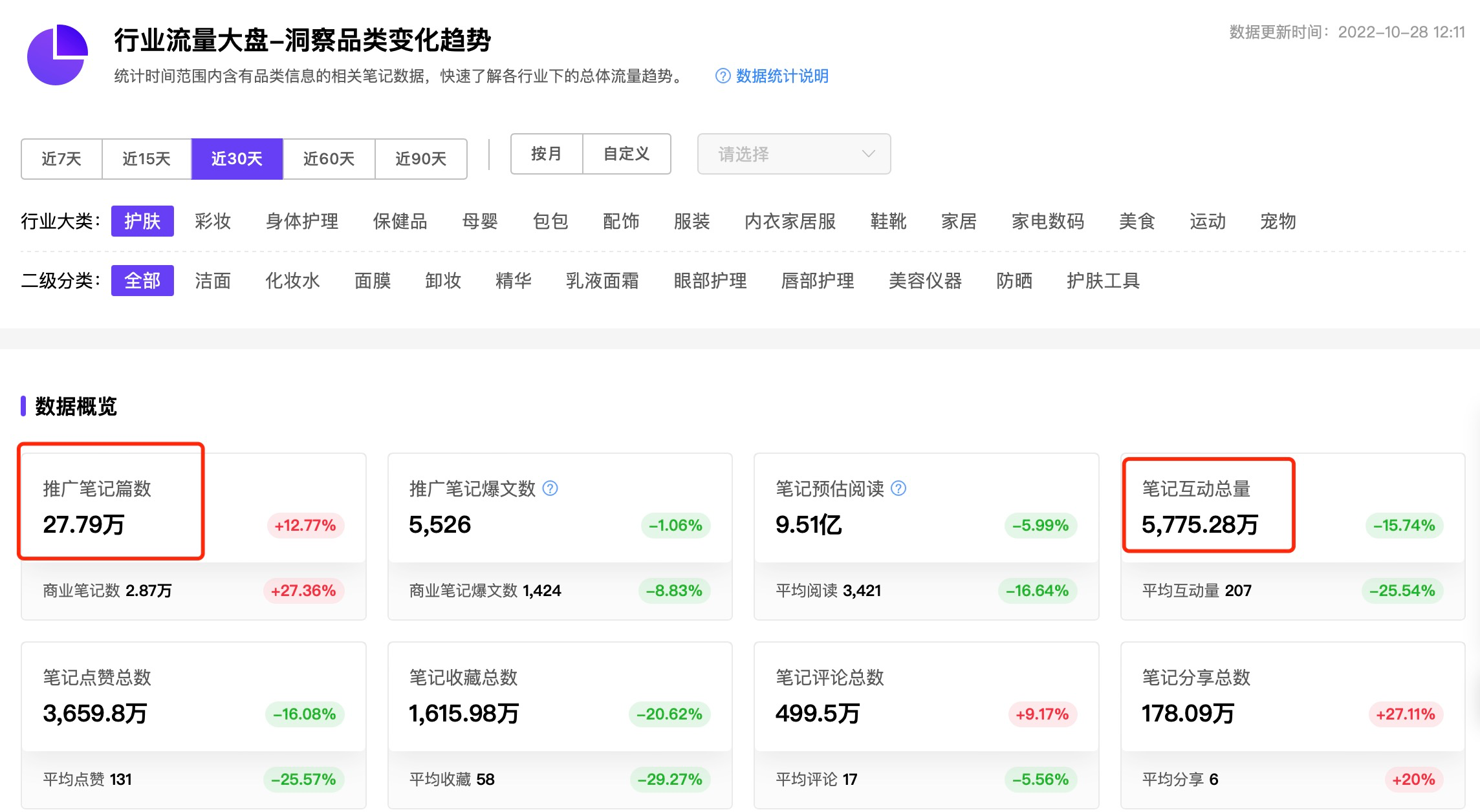Click the 商业笔记数 2.87万 row
The image size is (1480, 812).
[193, 590]
